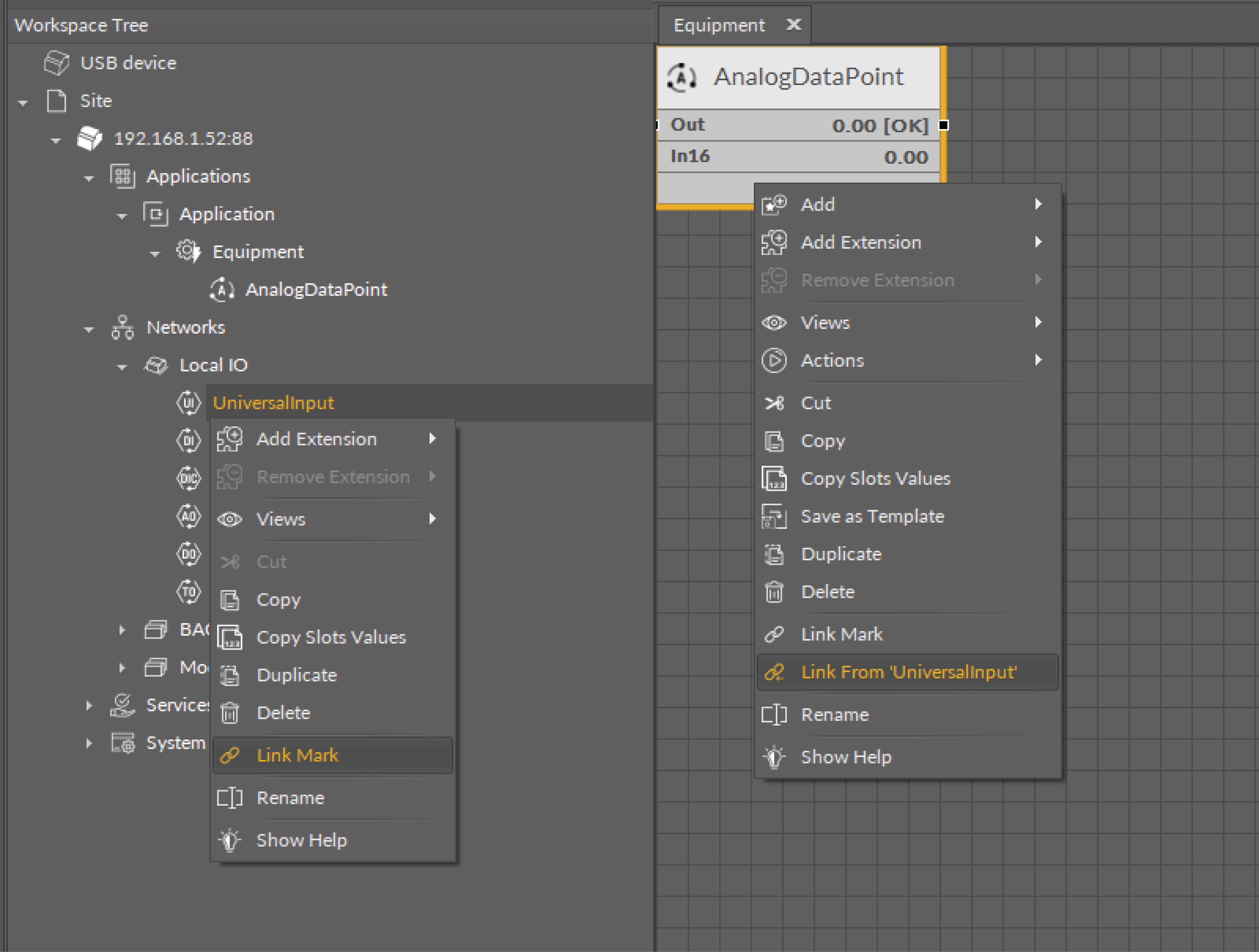
Task: Click the UniversalInput (UI) node icon
Action: pyautogui.click(x=188, y=403)
